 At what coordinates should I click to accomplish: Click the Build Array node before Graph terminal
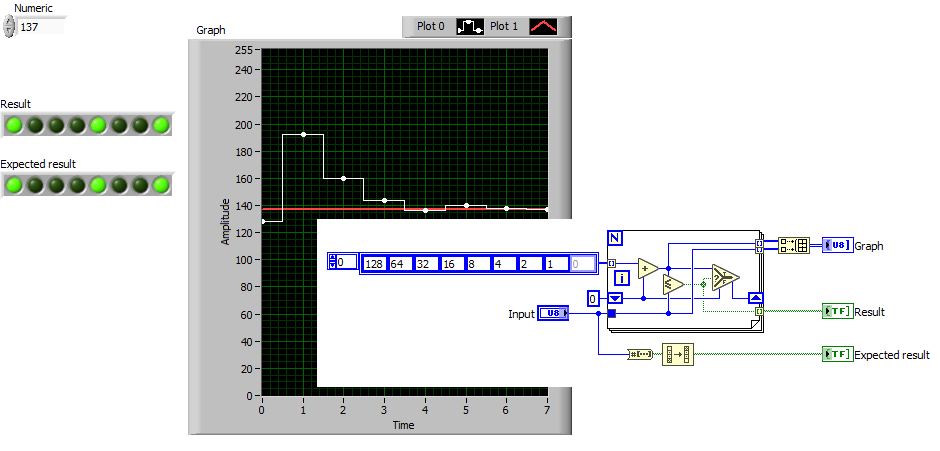click(794, 245)
